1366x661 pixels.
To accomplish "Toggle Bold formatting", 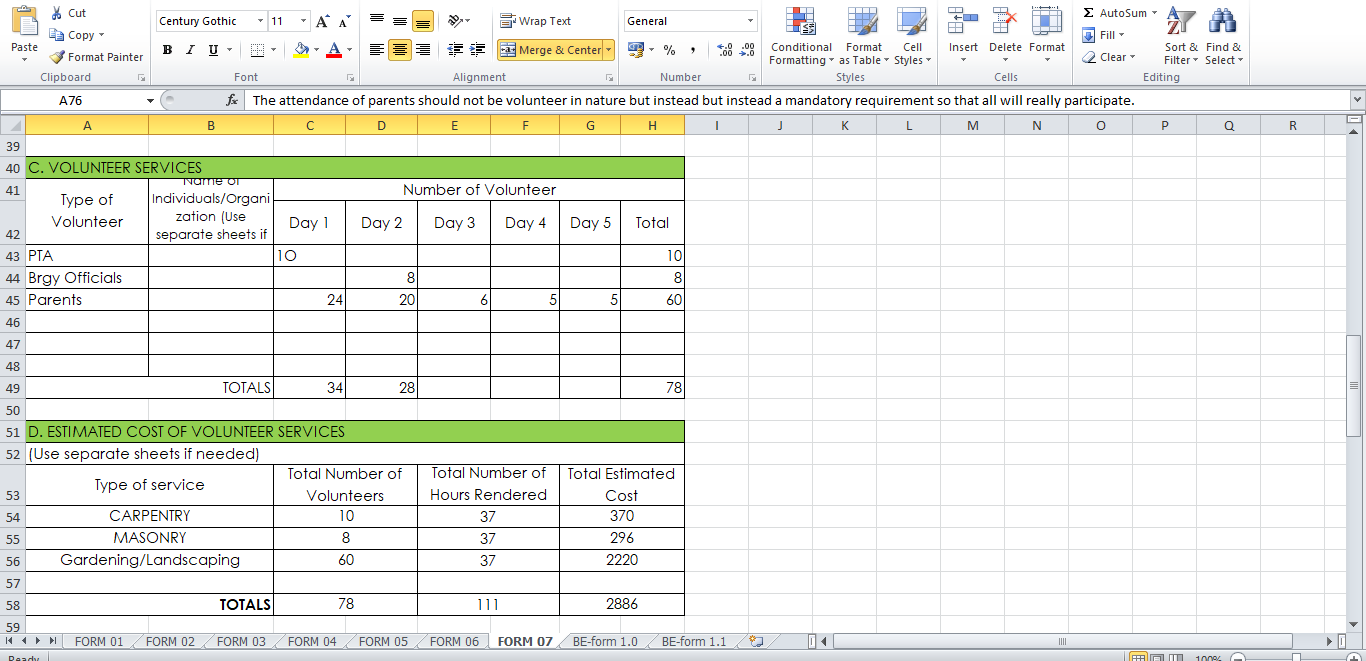I will click(x=167, y=50).
